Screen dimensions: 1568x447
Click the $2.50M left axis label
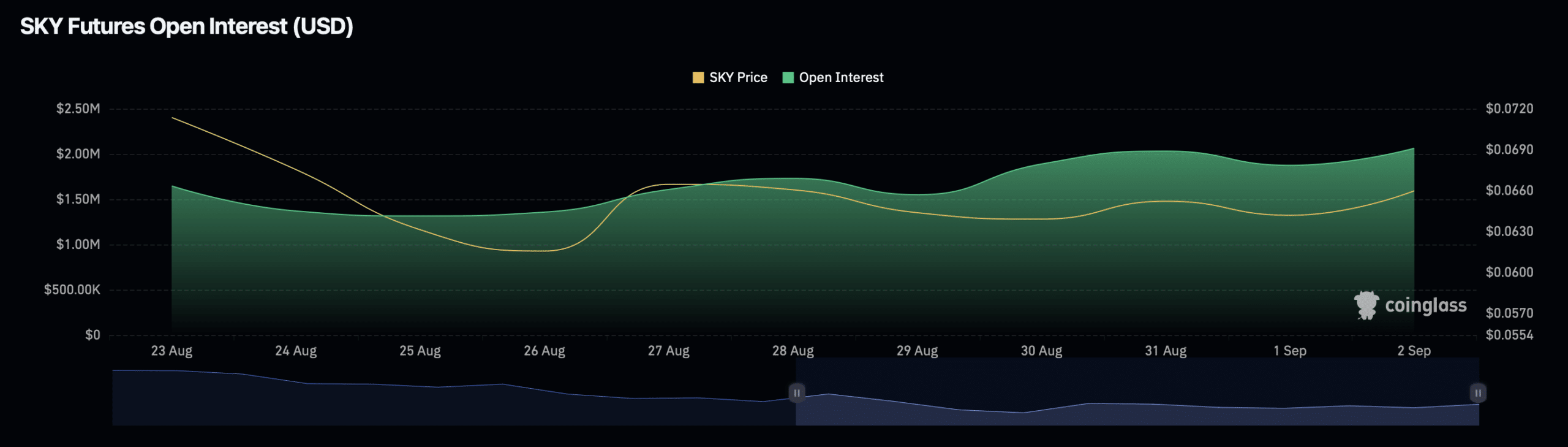pyautogui.click(x=78, y=109)
